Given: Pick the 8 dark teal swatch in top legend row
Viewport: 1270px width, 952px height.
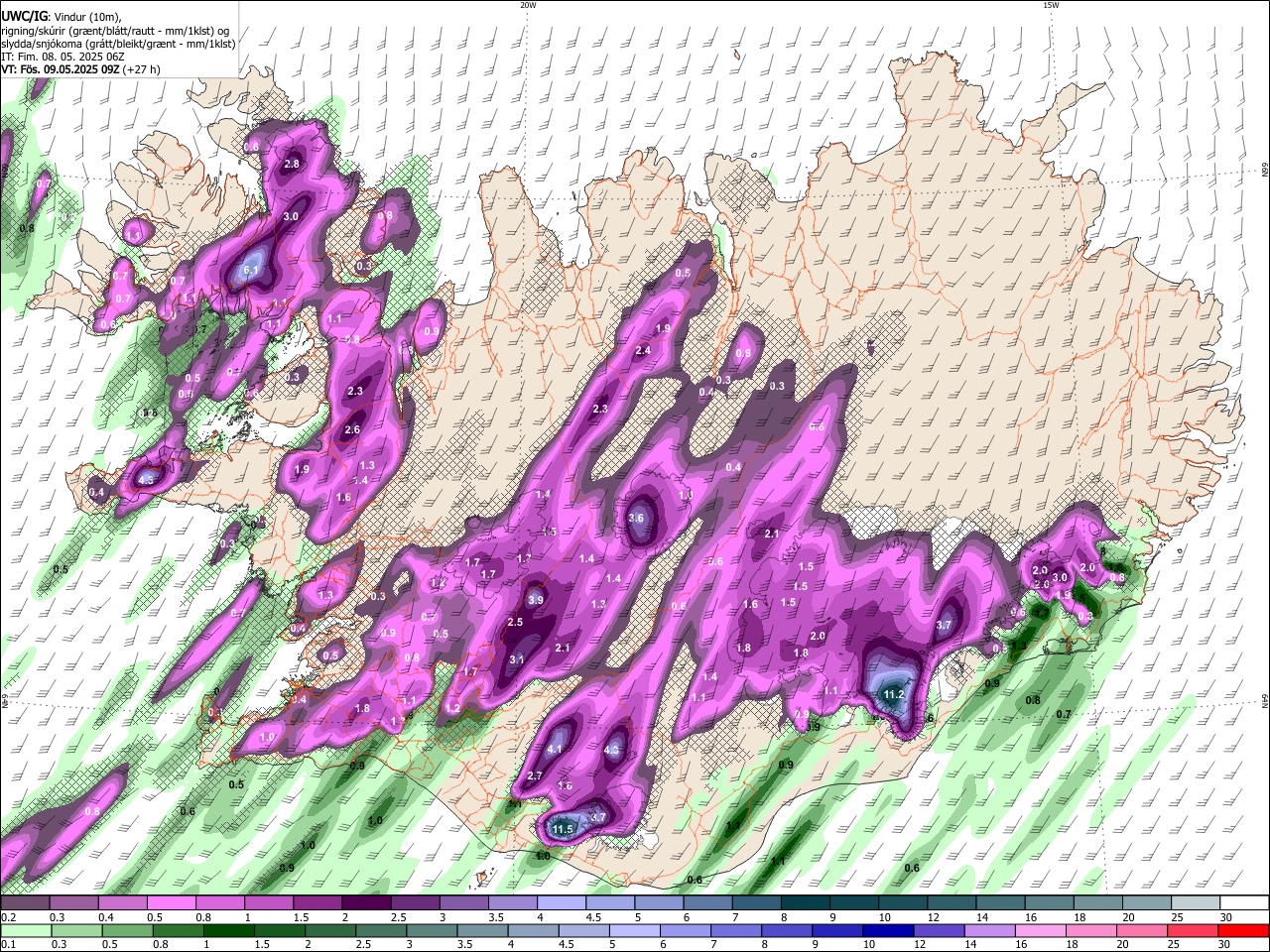Looking at the screenshot, I should coord(806,903).
